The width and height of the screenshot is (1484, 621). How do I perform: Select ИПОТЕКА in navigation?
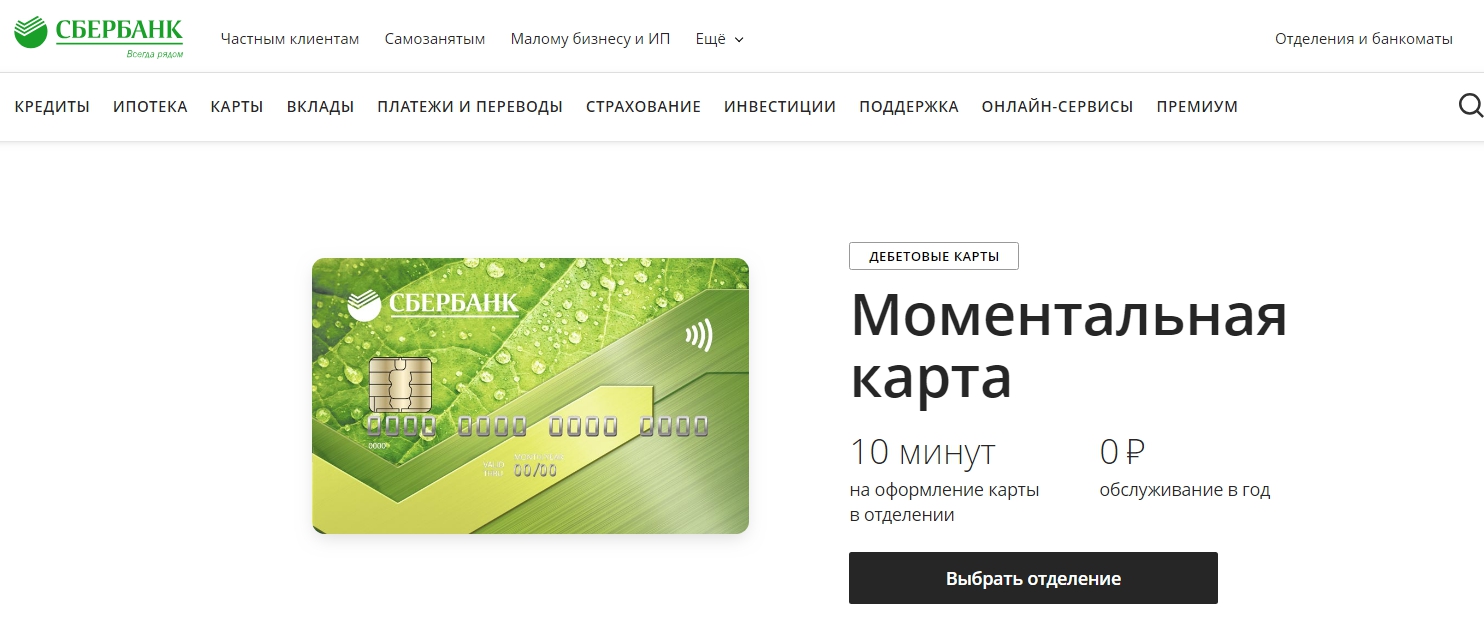tap(150, 107)
